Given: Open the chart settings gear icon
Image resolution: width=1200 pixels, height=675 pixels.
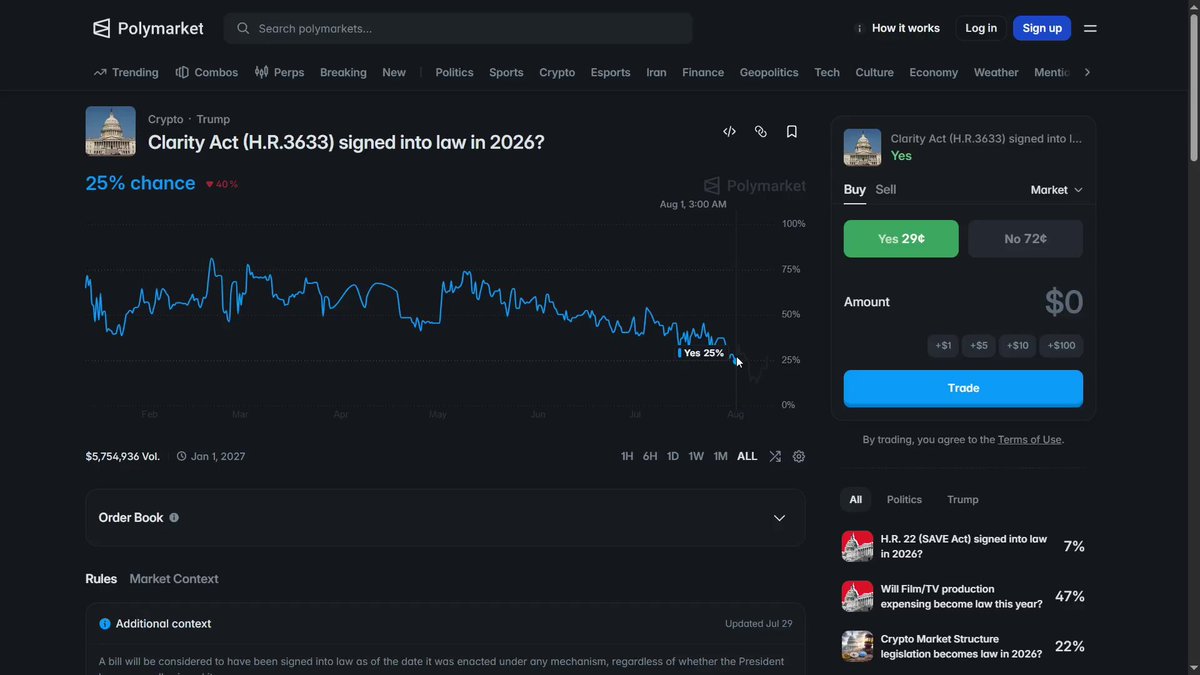Looking at the screenshot, I should click(x=799, y=456).
